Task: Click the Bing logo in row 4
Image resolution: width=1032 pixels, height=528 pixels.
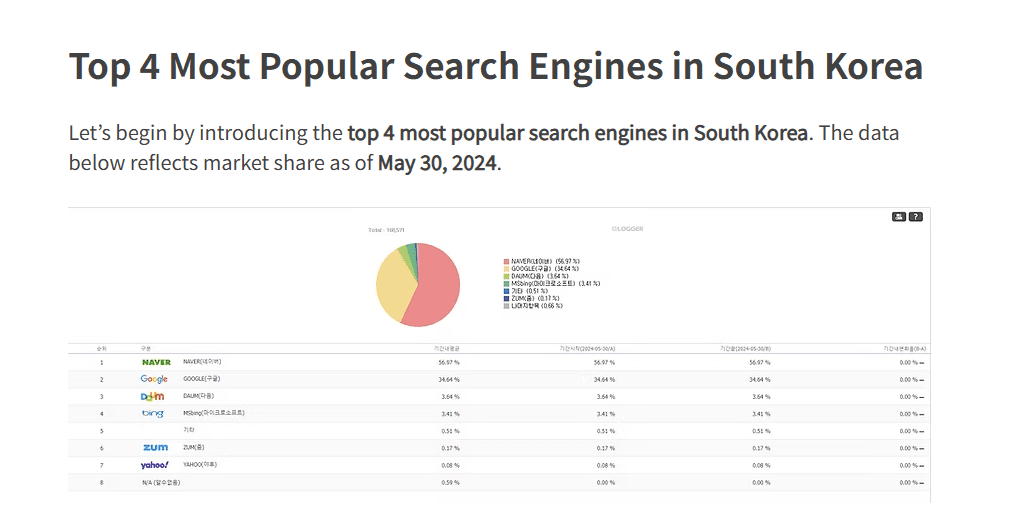Action: 153,413
